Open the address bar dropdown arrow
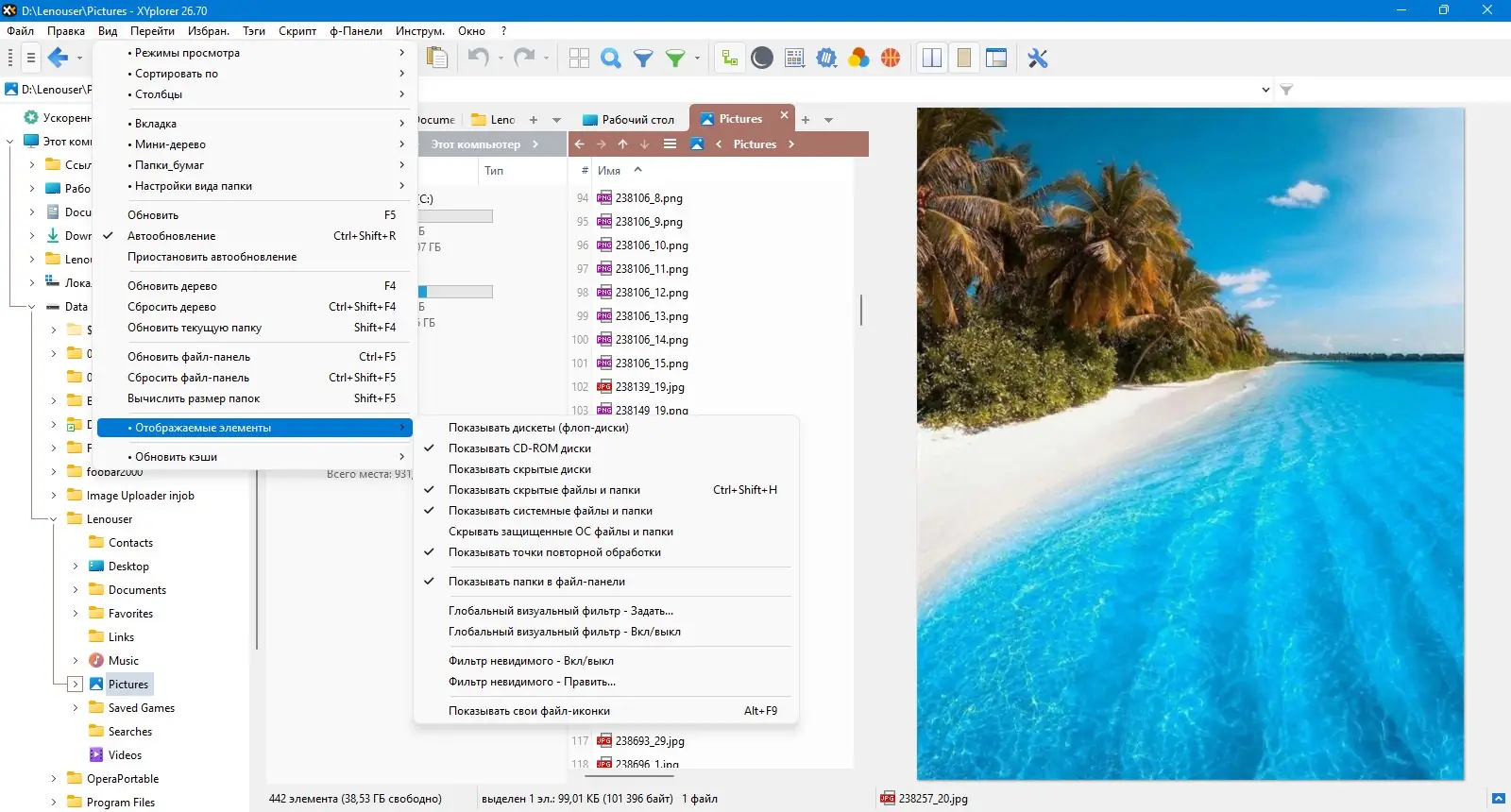Image resolution: width=1511 pixels, height=812 pixels. pyautogui.click(x=1265, y=90)
